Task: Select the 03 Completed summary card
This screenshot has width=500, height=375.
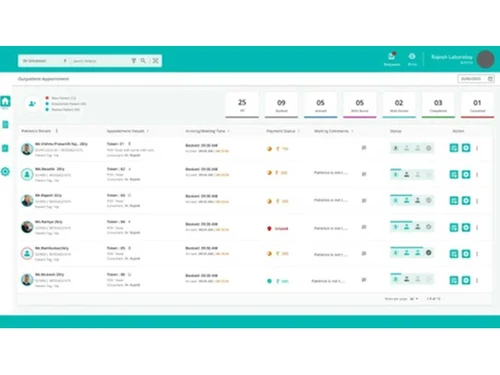Action: 438,105
